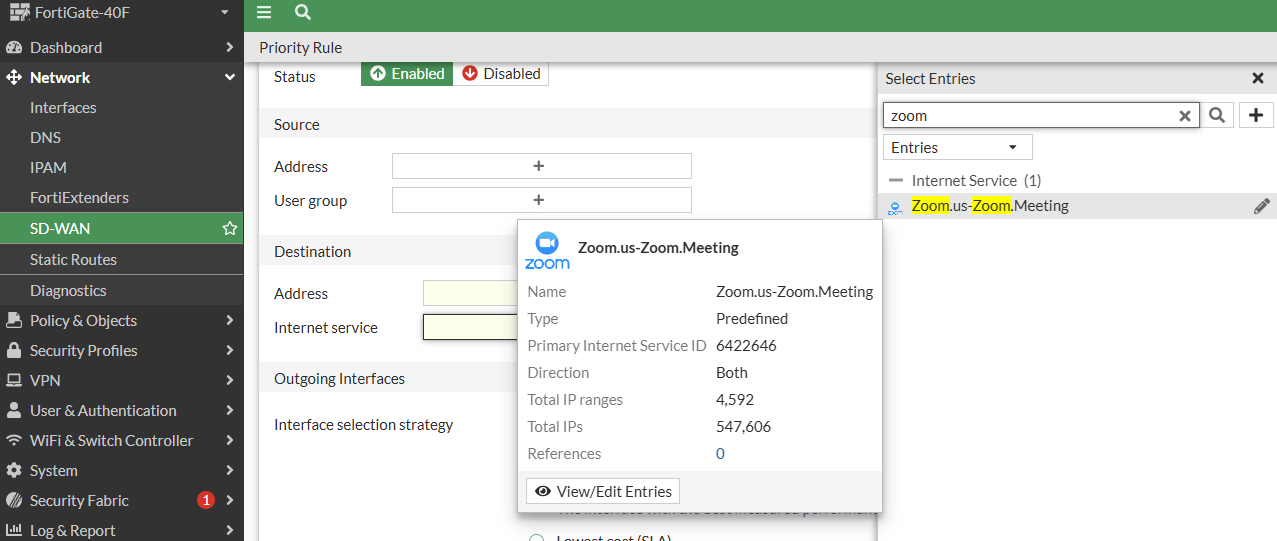
Task: Collapse the Internet Service group
Action: pyautogui.click(x=896, y=181)
